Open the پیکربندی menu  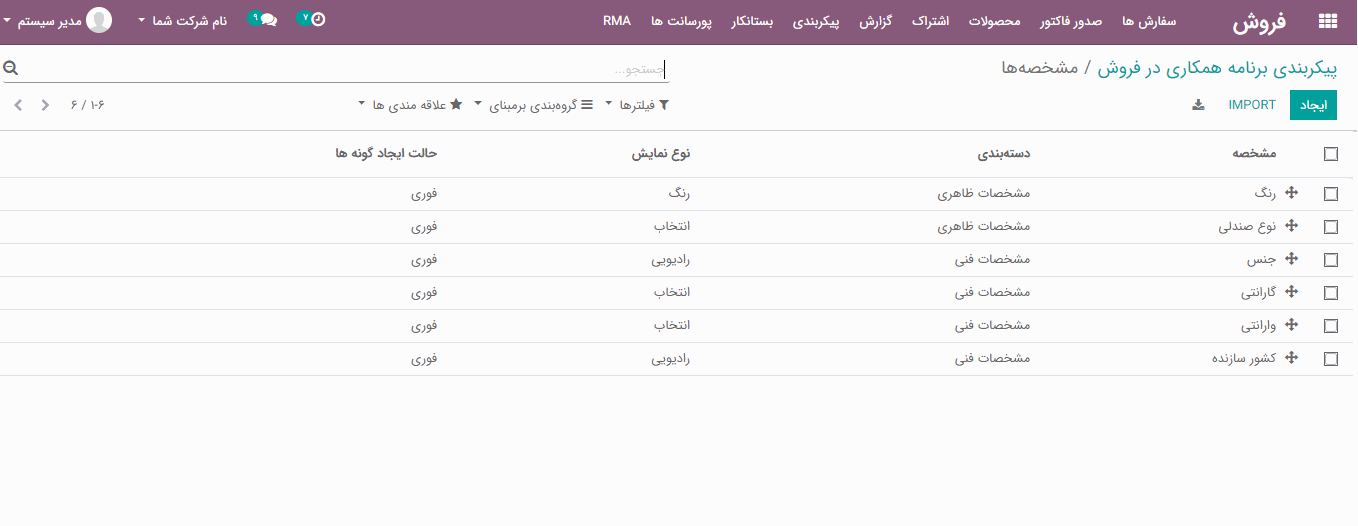821,21
